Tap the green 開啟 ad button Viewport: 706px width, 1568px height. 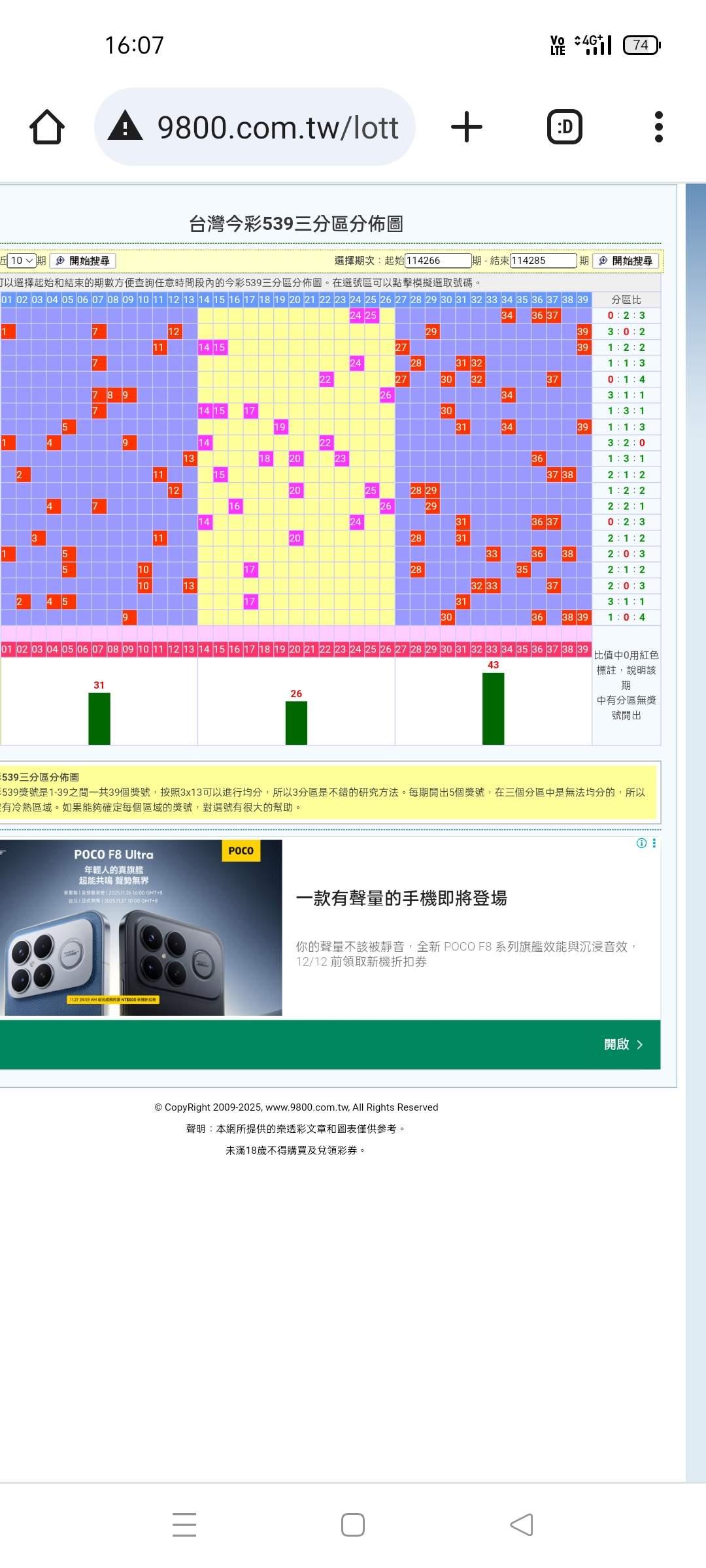coord(330,1044)
